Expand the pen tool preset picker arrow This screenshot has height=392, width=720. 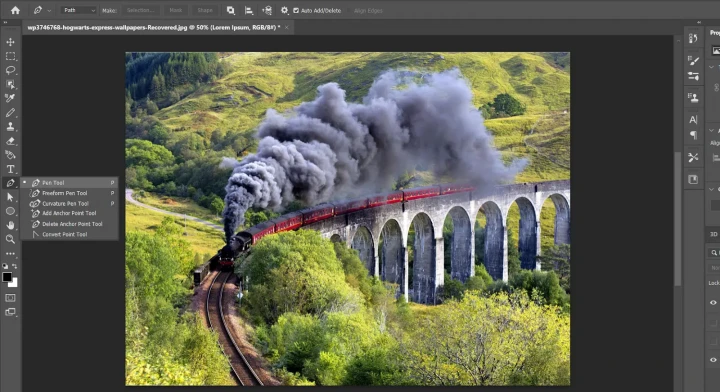pos(49,11)
